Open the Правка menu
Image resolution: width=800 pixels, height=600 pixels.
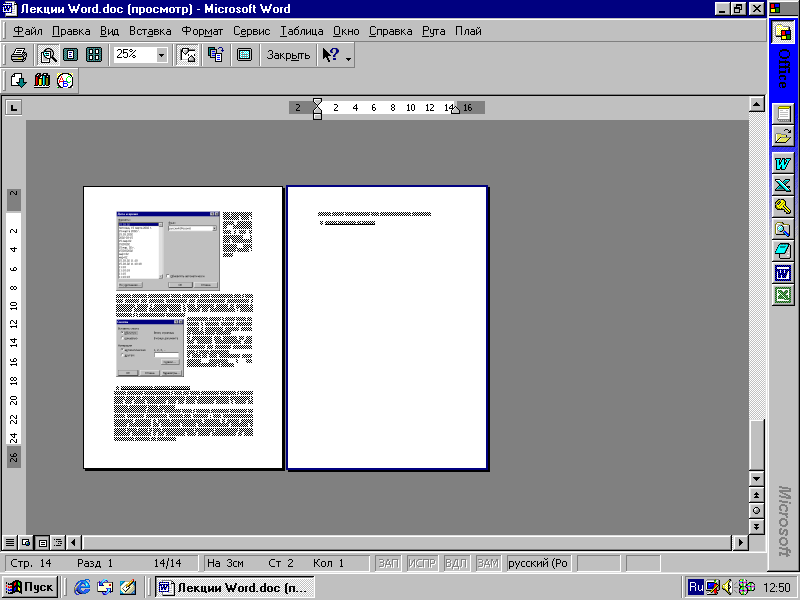pyautogui.click(x=71, y=31)
